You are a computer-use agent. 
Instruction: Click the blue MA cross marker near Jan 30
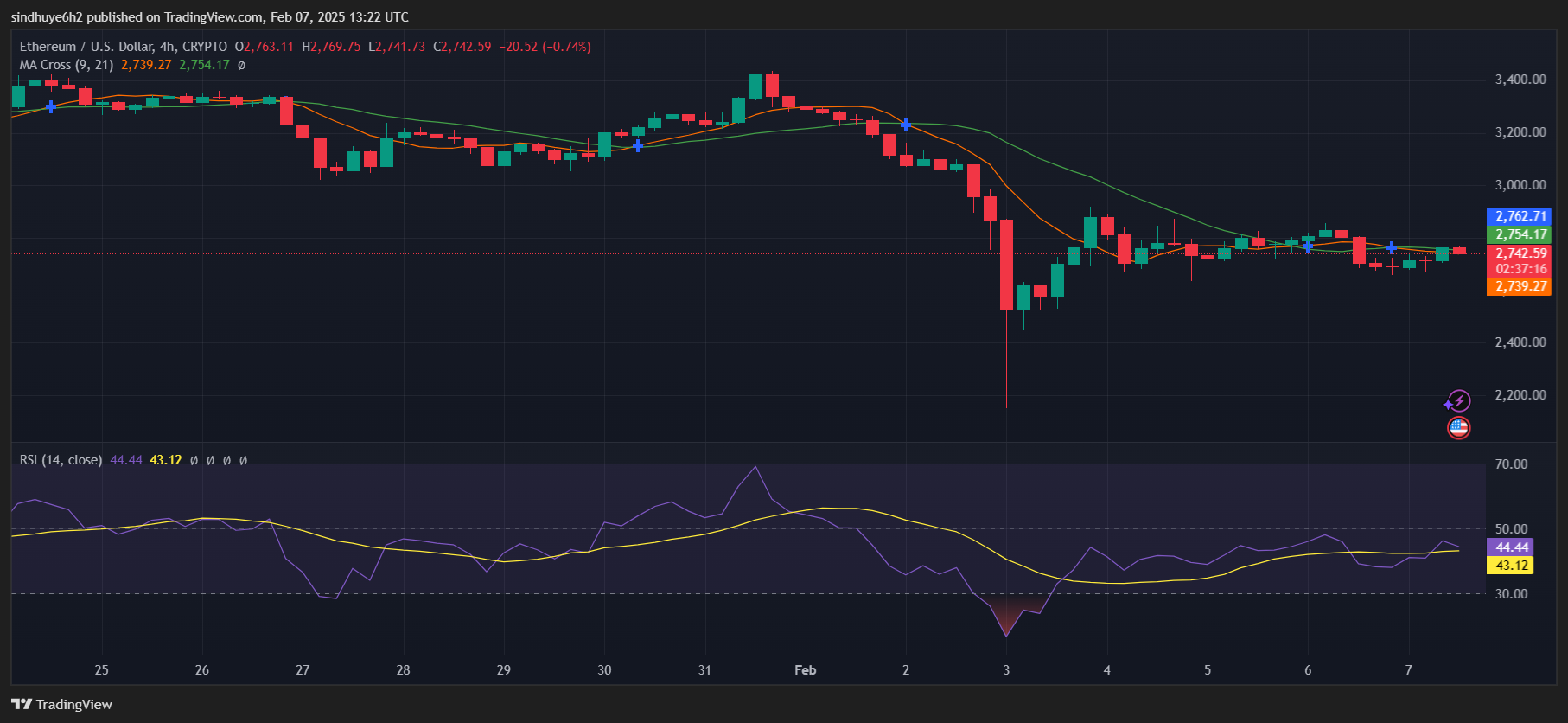638,145
